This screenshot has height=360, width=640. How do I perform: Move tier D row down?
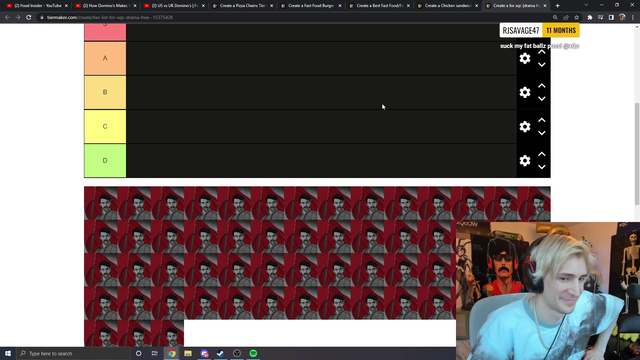point(542,167)
